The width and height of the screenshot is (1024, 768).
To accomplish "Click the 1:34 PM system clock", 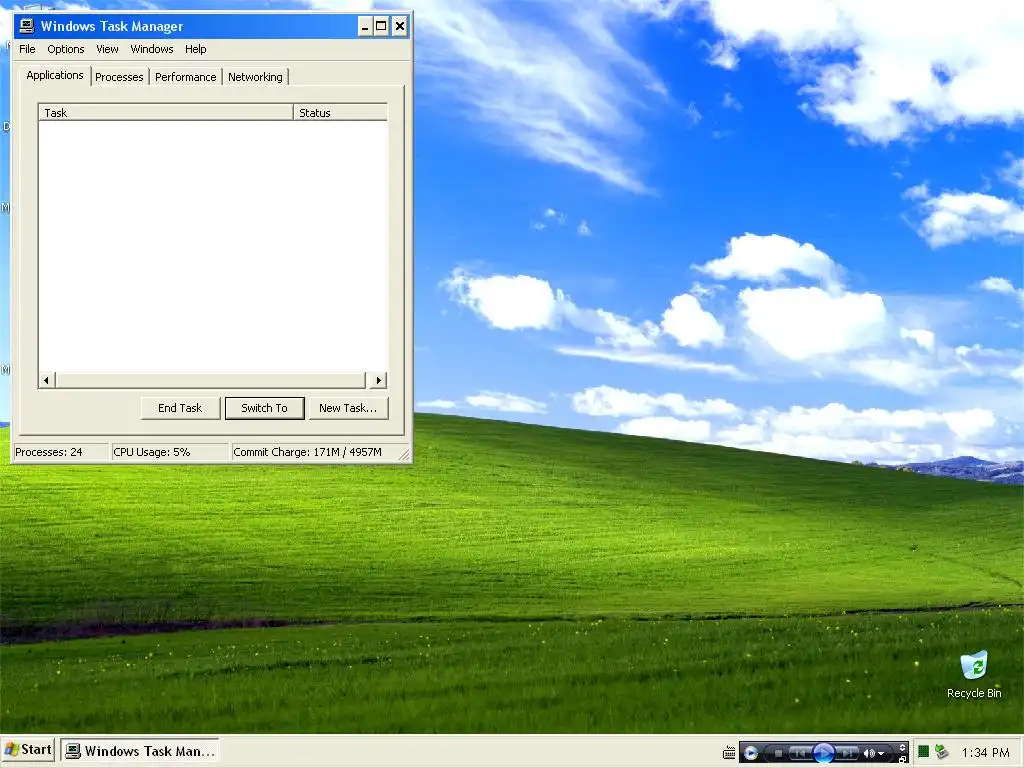I will click(x=985, y=752).
